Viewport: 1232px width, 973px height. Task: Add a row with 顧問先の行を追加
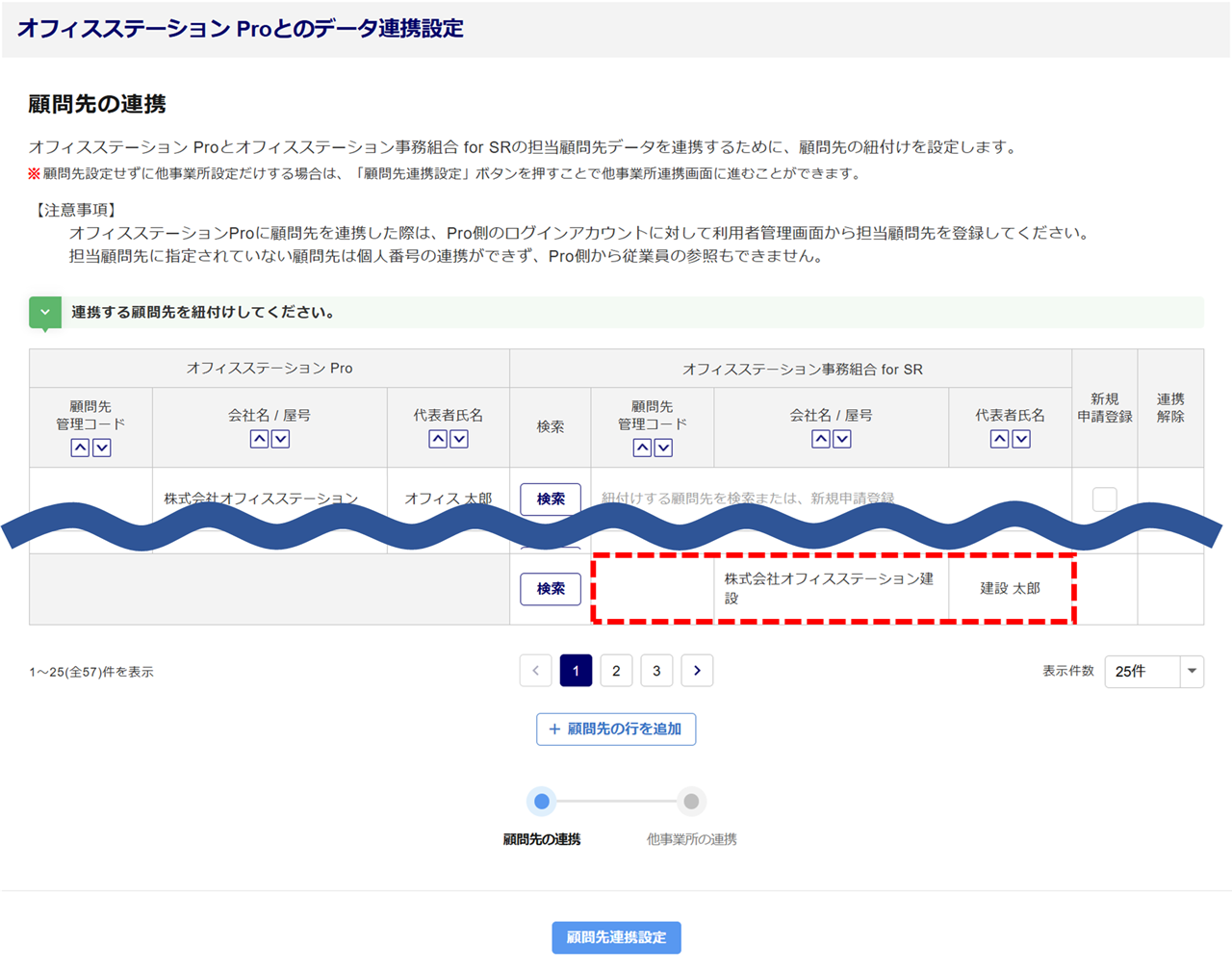pyautogui.click(x=616, y=730)
